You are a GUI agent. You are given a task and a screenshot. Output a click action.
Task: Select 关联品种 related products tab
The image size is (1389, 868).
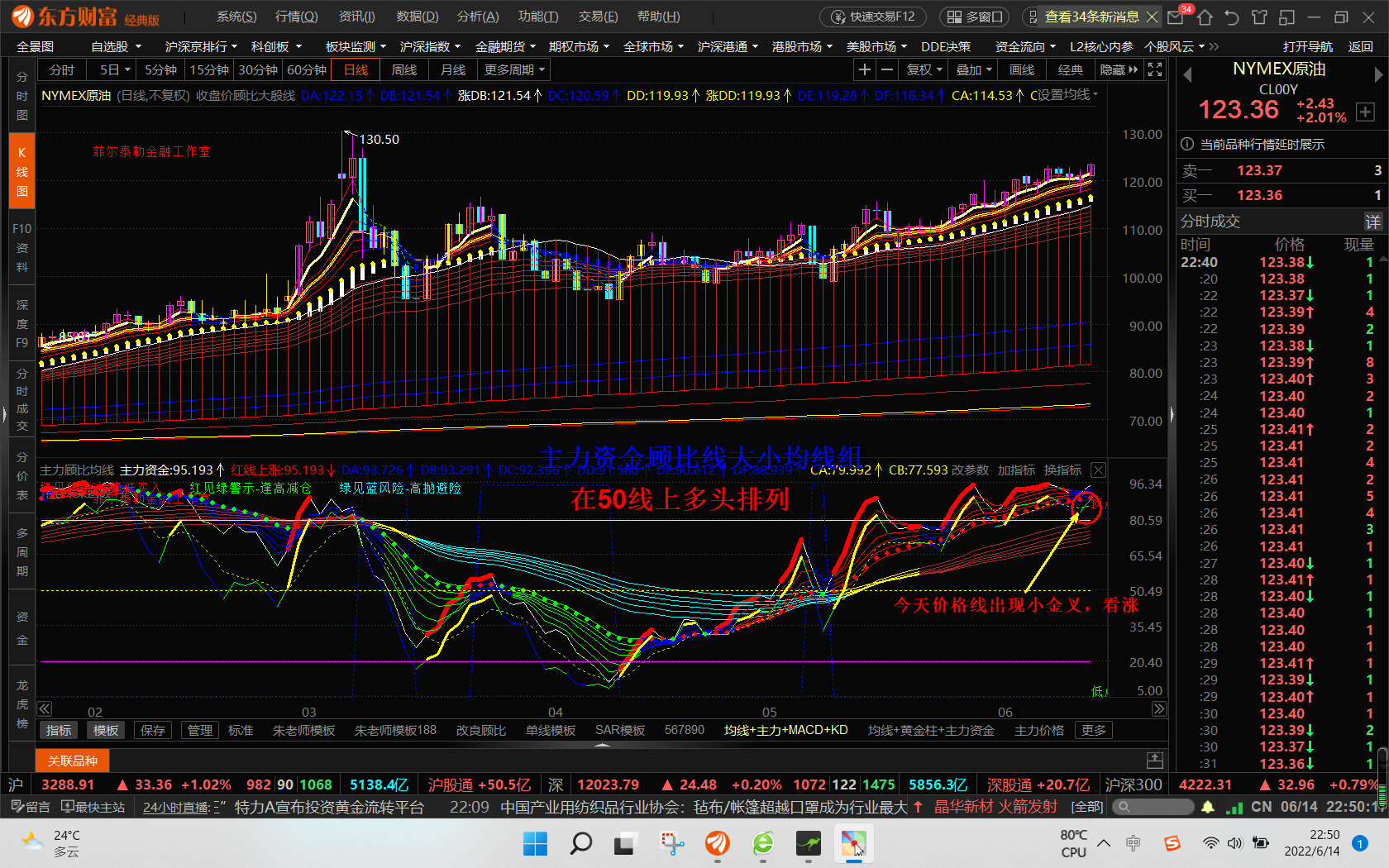coord(73,761)
